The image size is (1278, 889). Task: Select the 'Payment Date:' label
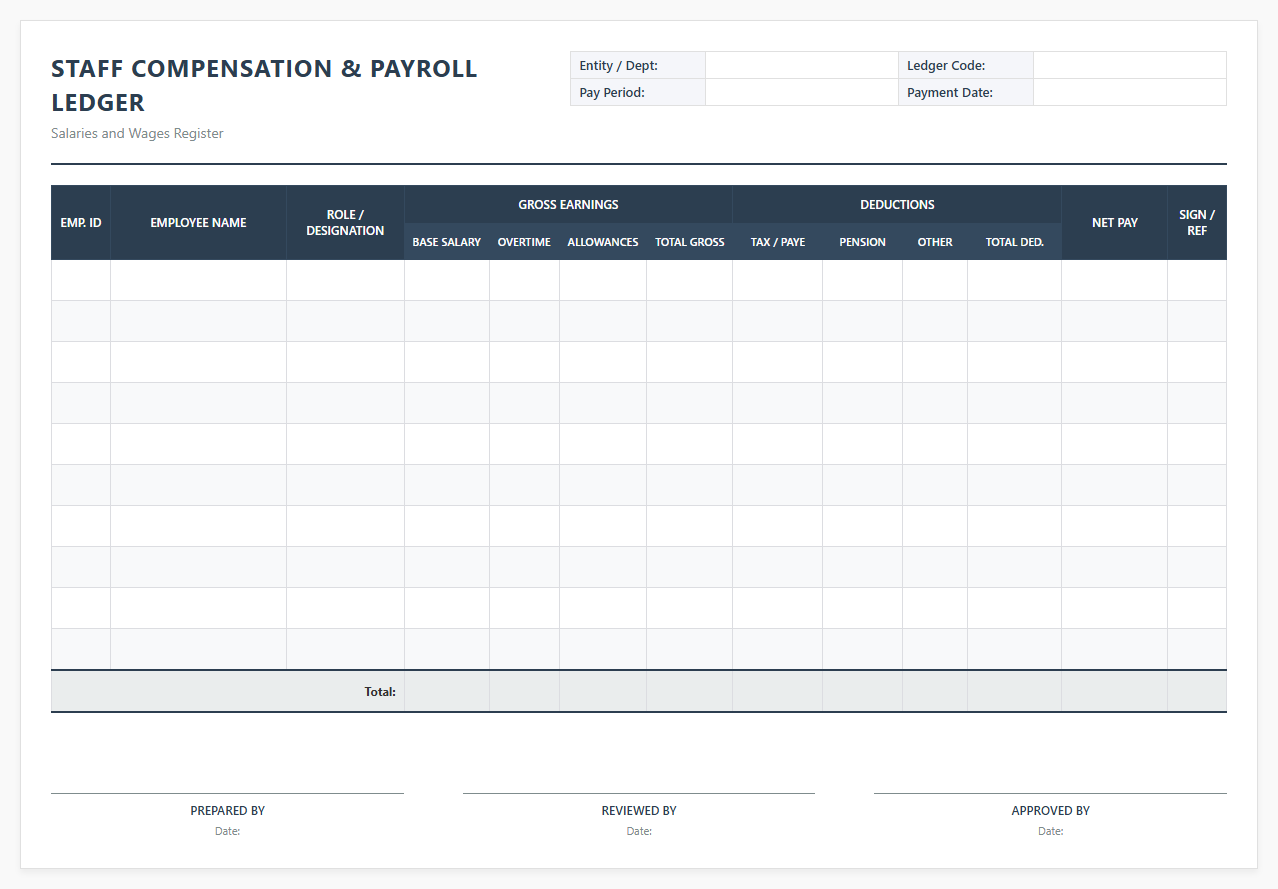[x=950, y=92]
